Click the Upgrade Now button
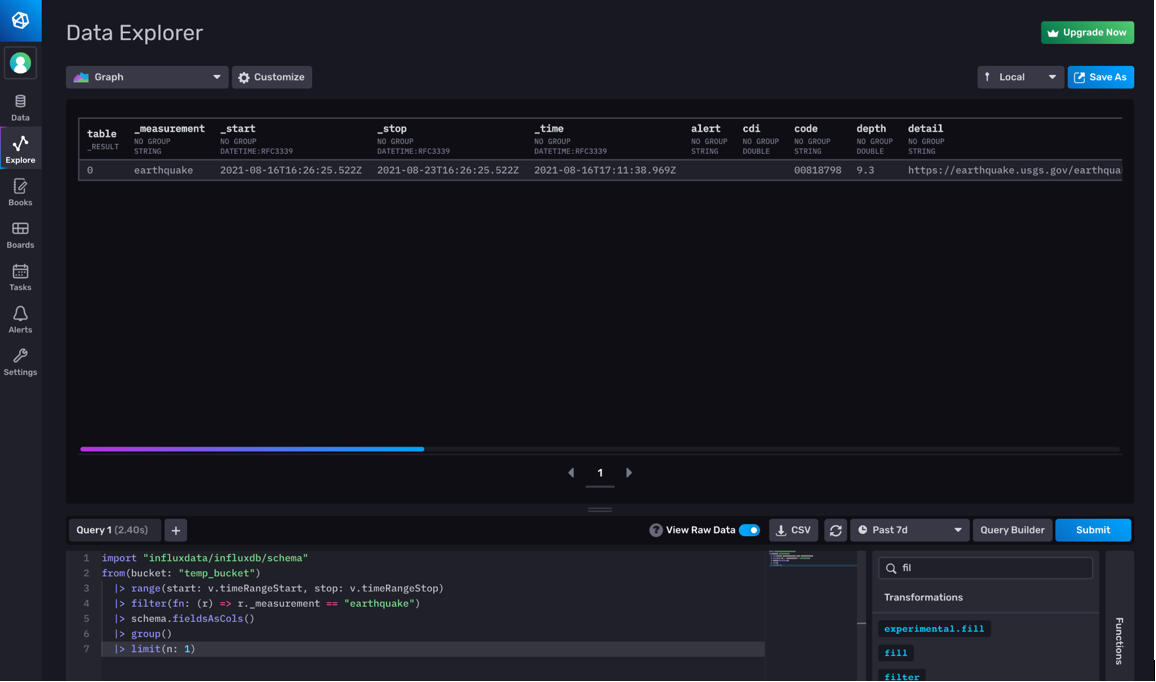The height and width of the screenshot is (682, 1156). click(1087, 32)
